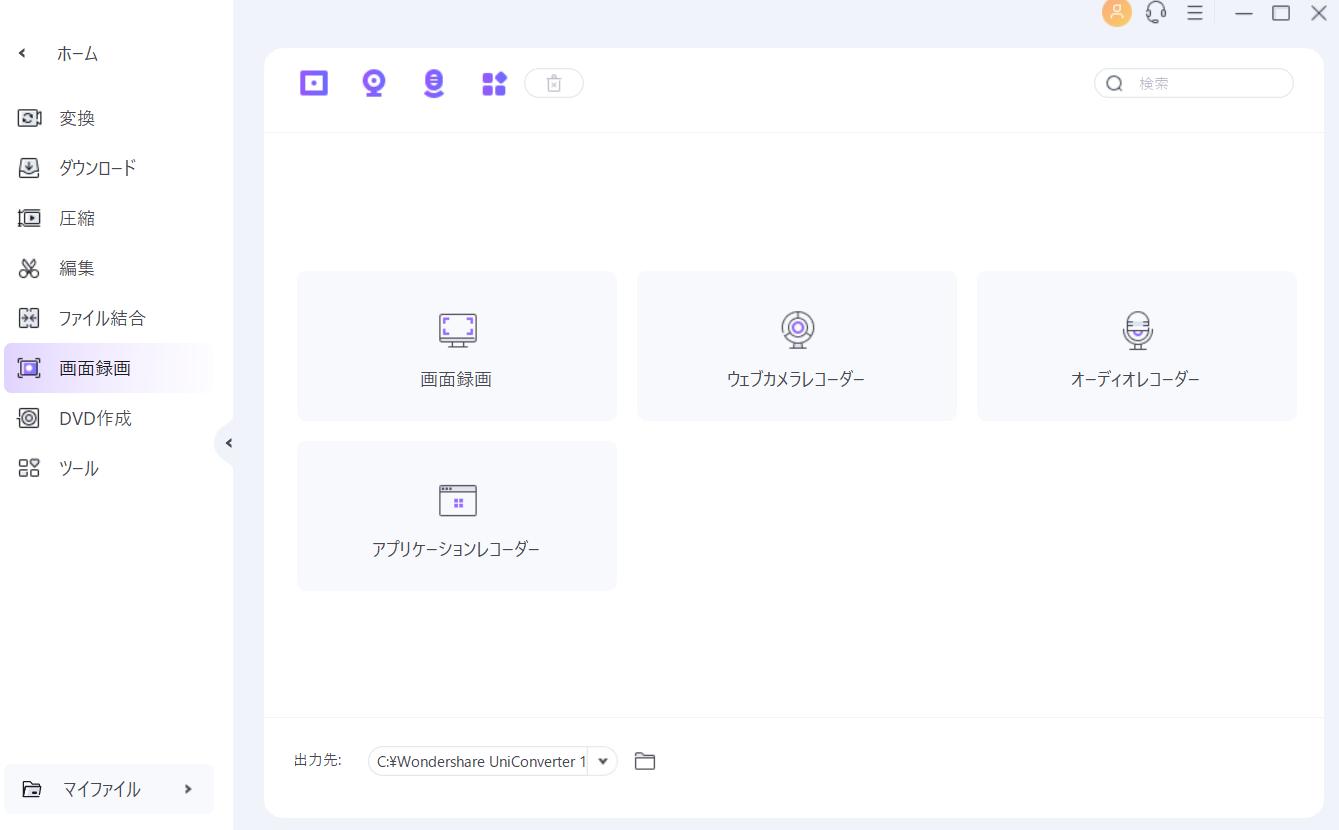Click the trash delete button in toolbar
Image resolution: width=1339 pixels, height=830 pixels.
tap(554, 83)
